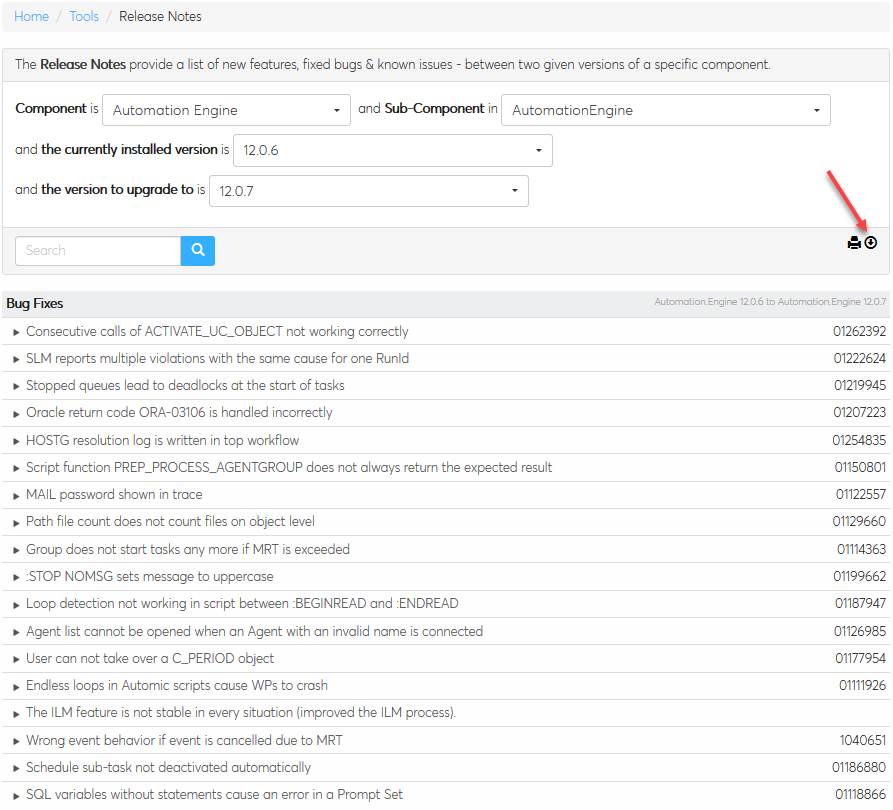
Task: Click ticket number 01262392
Action: coord(859,332)
